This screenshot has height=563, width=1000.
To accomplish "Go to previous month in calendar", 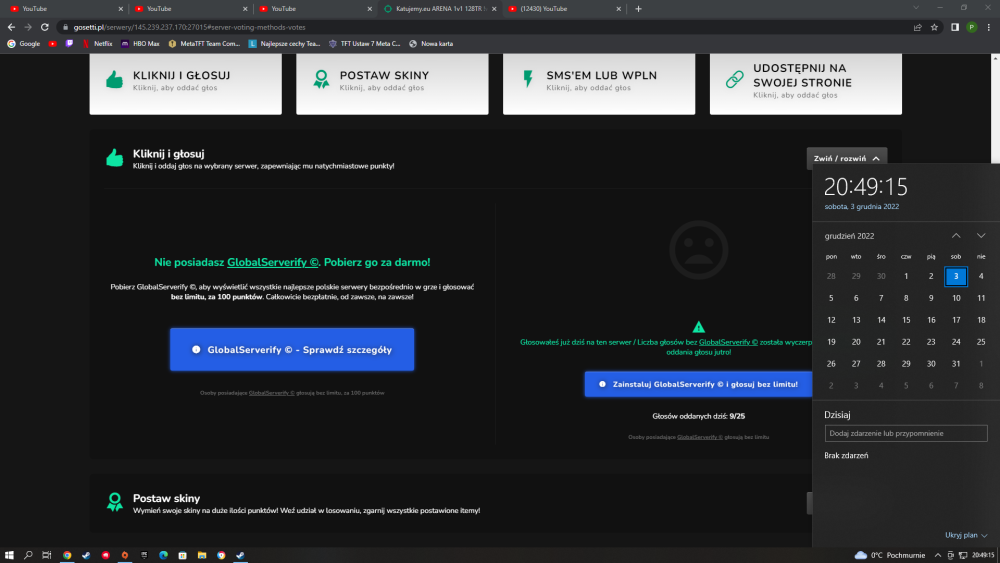I will [956, 236].
